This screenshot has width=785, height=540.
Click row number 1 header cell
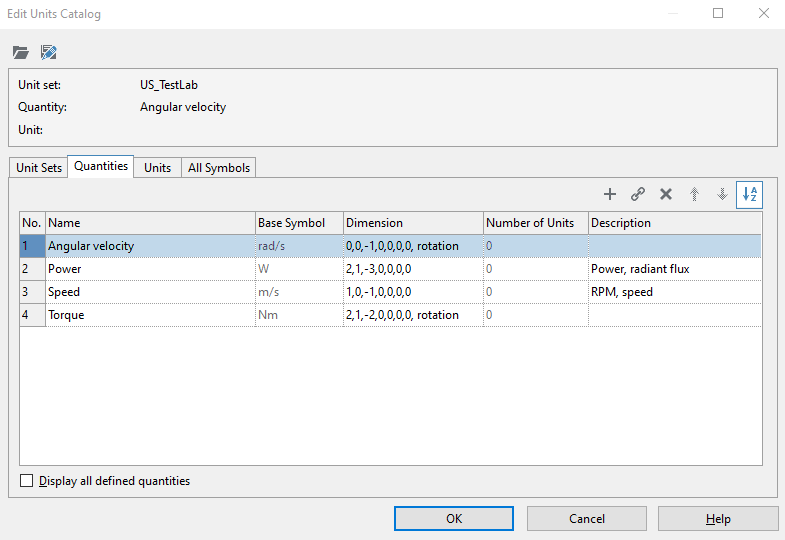coord(33,246)
